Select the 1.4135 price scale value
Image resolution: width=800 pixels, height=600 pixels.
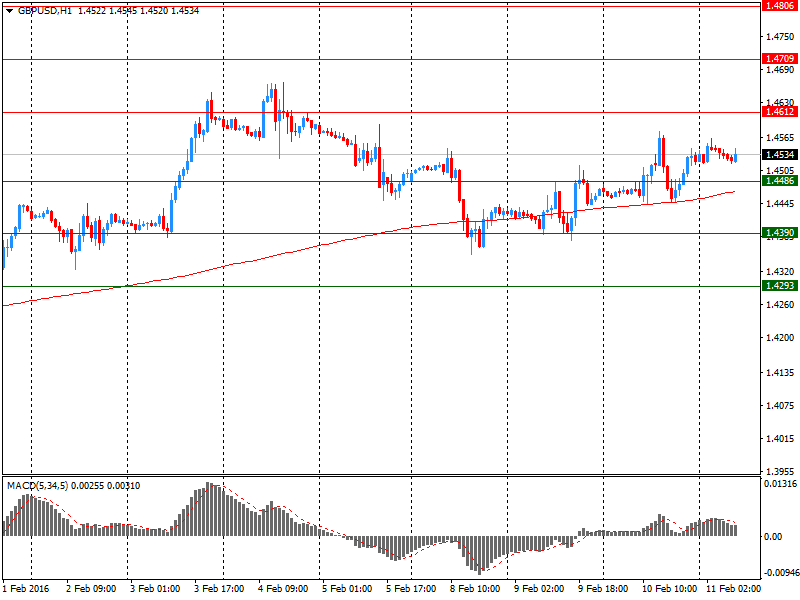[x=780, y=372]
